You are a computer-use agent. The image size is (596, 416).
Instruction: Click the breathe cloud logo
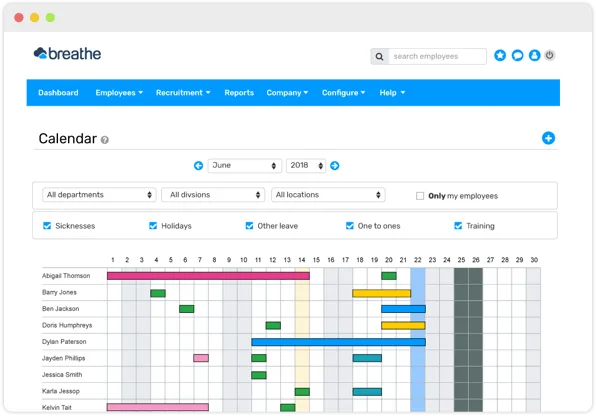click(x=67, y=54)
